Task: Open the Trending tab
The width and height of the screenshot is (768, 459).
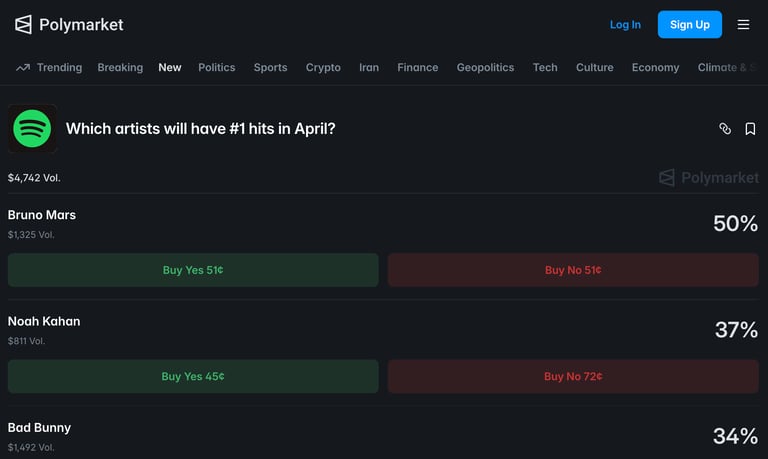Action: [50, 68]
